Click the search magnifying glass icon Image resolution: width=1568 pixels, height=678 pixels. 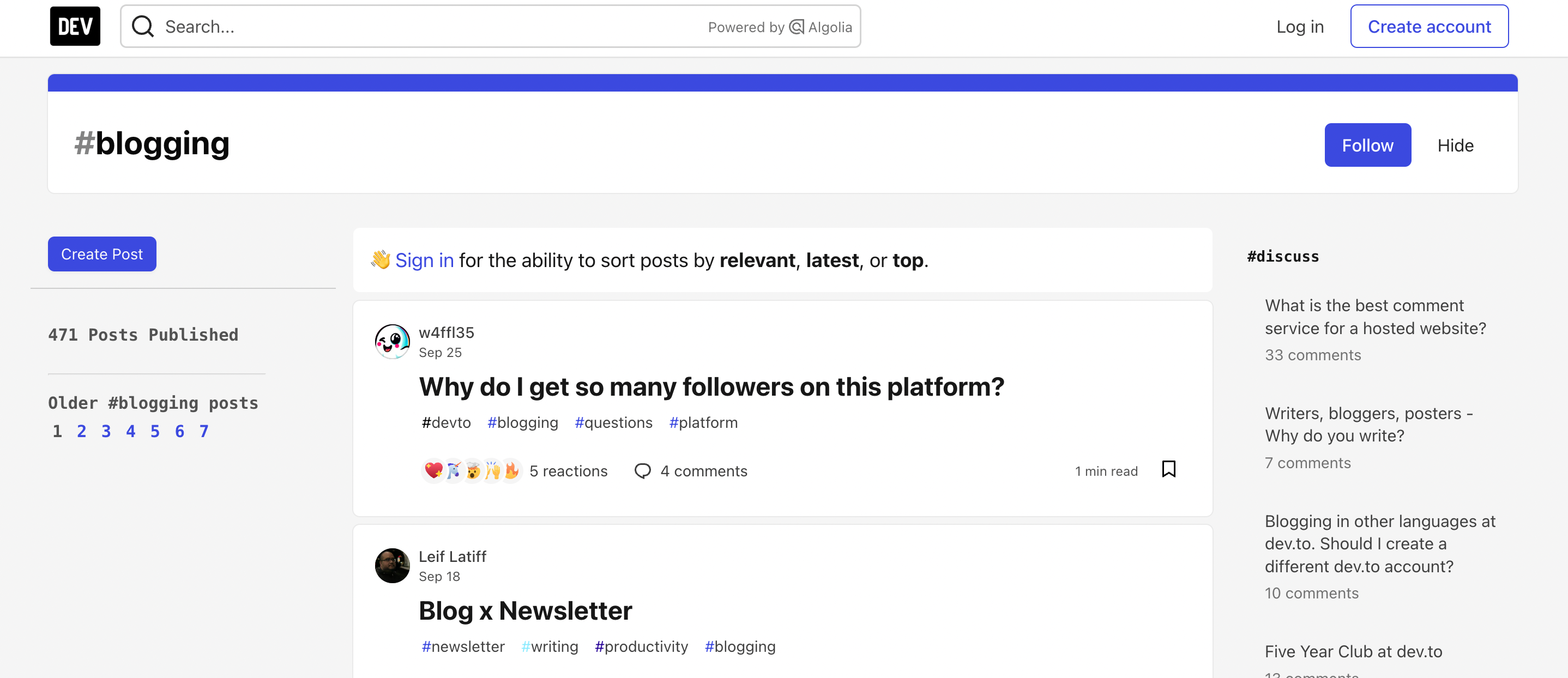point(142,26)
